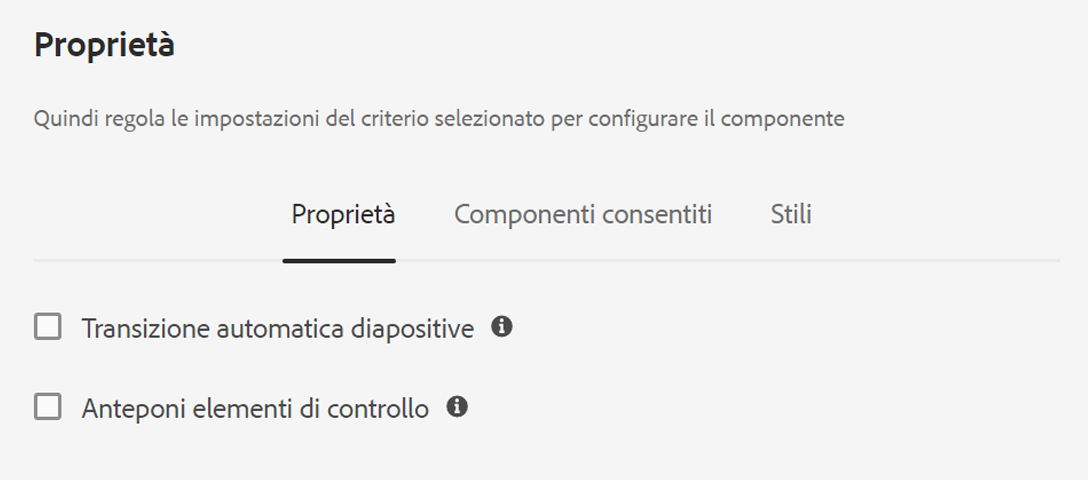View allowed components via Componenti consentiti
The height and width of the screenshot is (480, 1088).
point(583,214)
